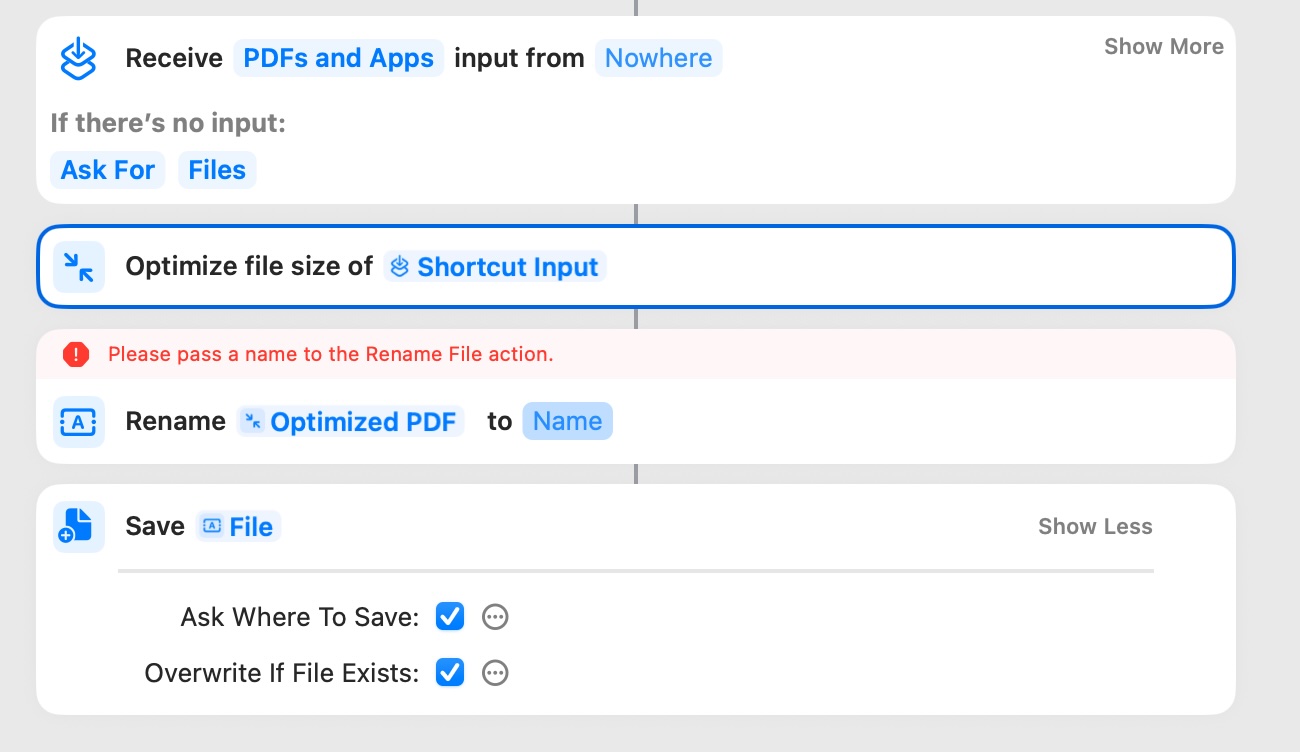Expand Receive action with Show More

pos(1163,47)
